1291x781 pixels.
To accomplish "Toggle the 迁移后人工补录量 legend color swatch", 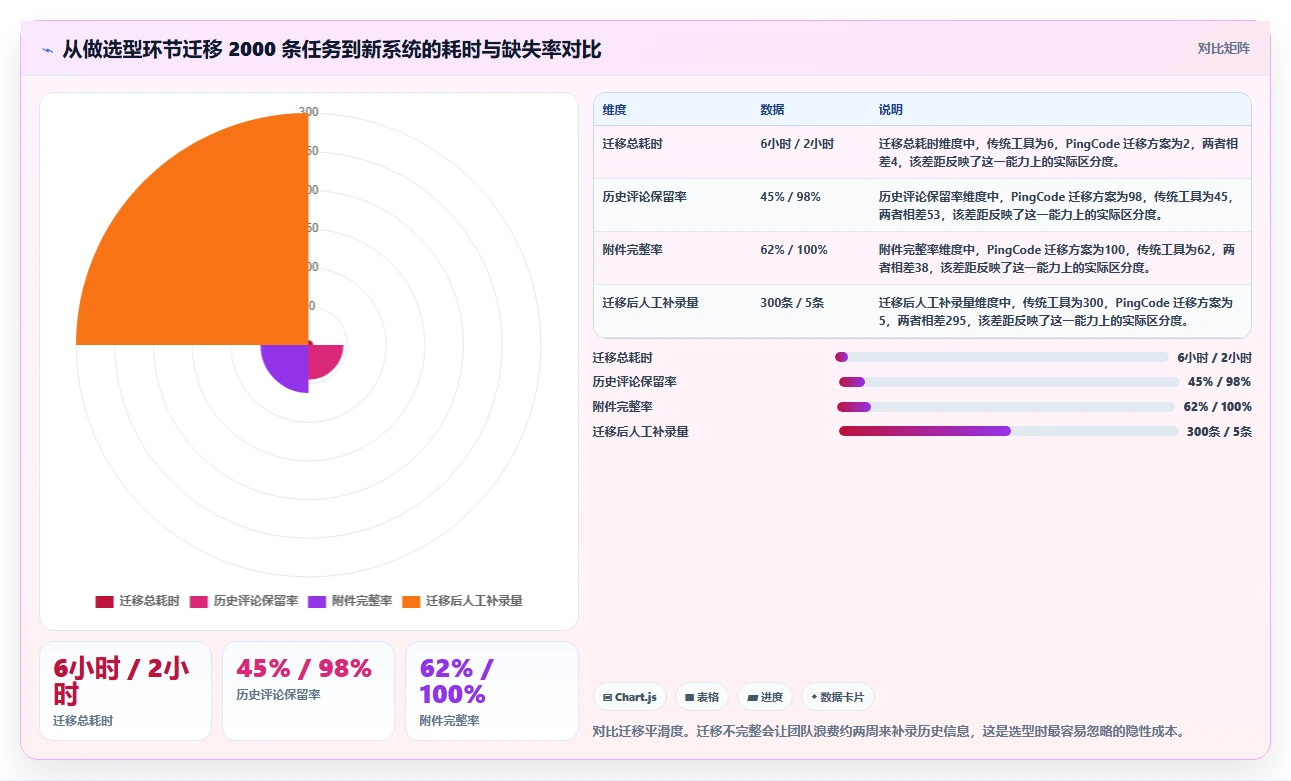I will tap(411, 601).
